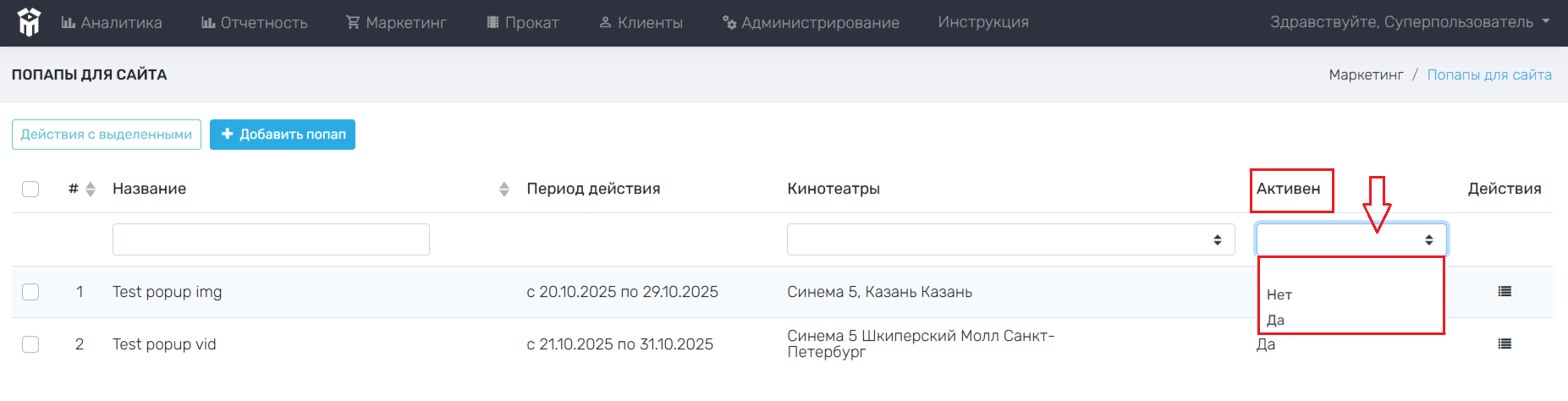Open the Отчетность menu
Viewport: 1568px width, 401px height.
255,23
